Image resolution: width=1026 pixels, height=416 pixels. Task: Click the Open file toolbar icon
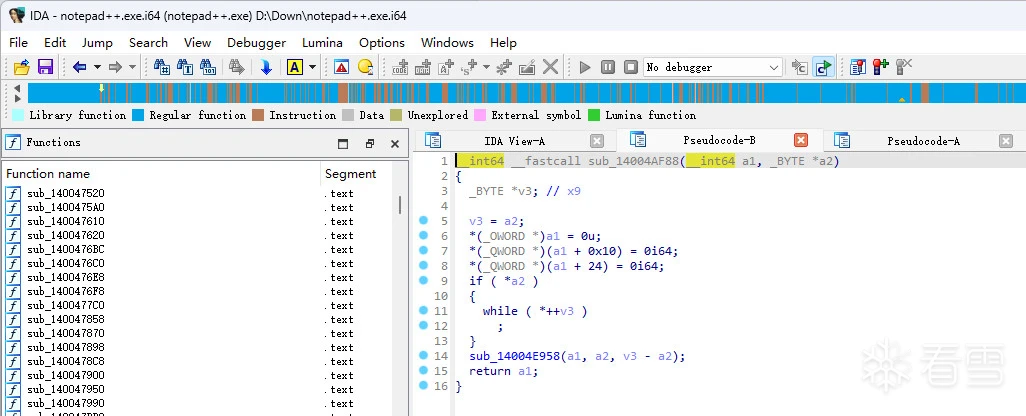click(x=22, y=67)
